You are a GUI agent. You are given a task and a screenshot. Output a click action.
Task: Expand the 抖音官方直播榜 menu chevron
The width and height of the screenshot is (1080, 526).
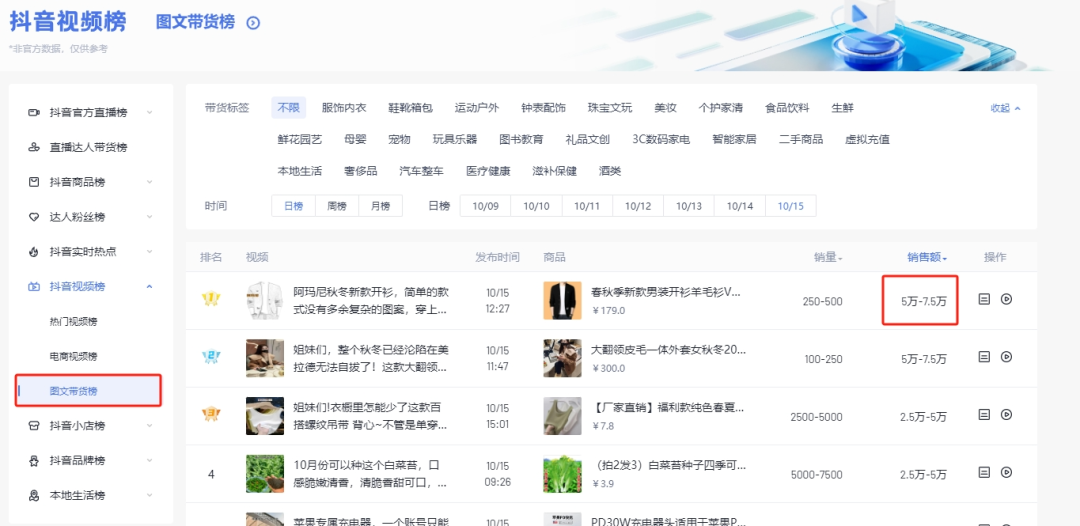tap(149, 112)
